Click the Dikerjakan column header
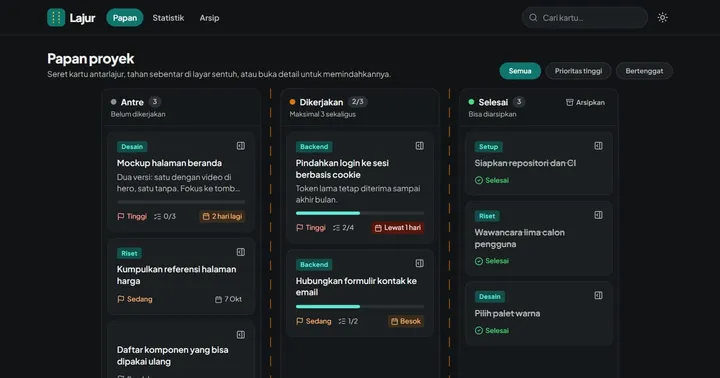This screenshot has width=720, height=378. click(360, 107)
